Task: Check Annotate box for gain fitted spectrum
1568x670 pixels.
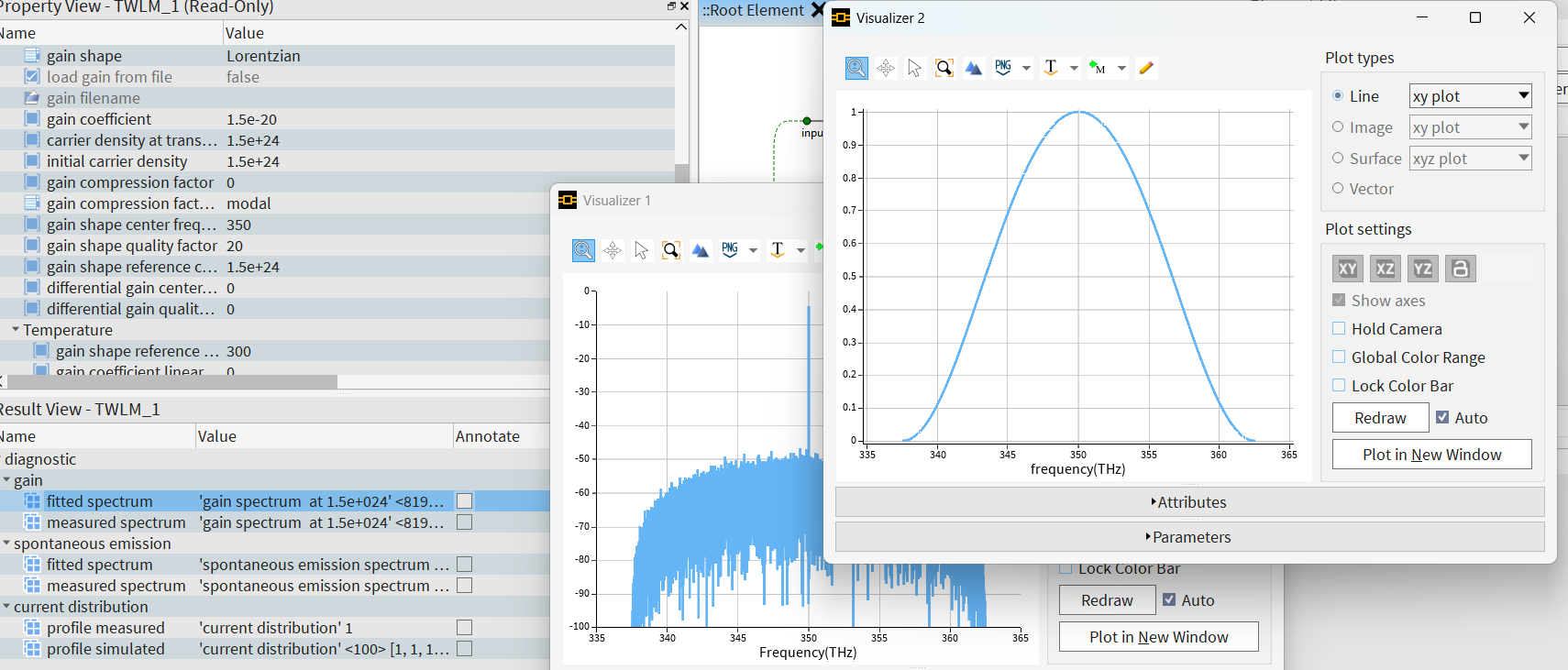Action: tap(465, 501)
